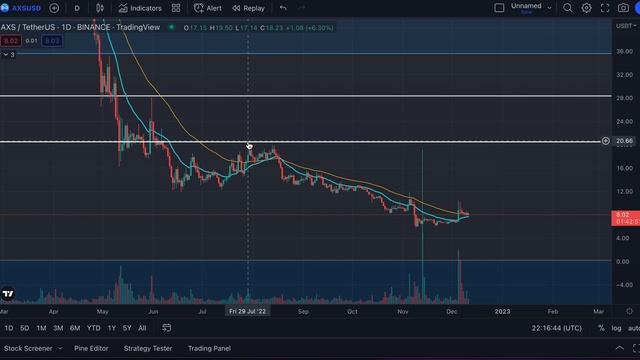
Task: Open the Pine Editor tab
Action: [91, 348]
